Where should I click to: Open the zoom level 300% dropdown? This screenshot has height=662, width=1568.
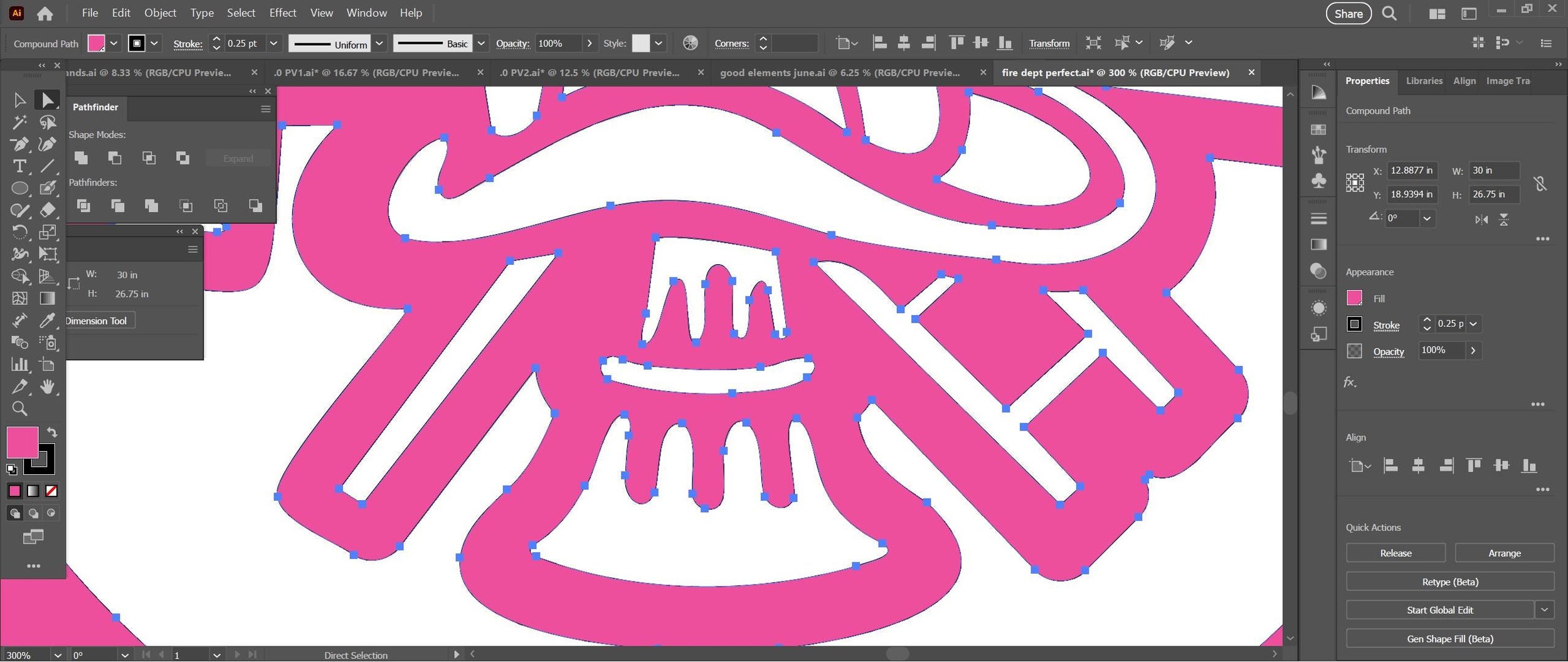click(58, 655)
